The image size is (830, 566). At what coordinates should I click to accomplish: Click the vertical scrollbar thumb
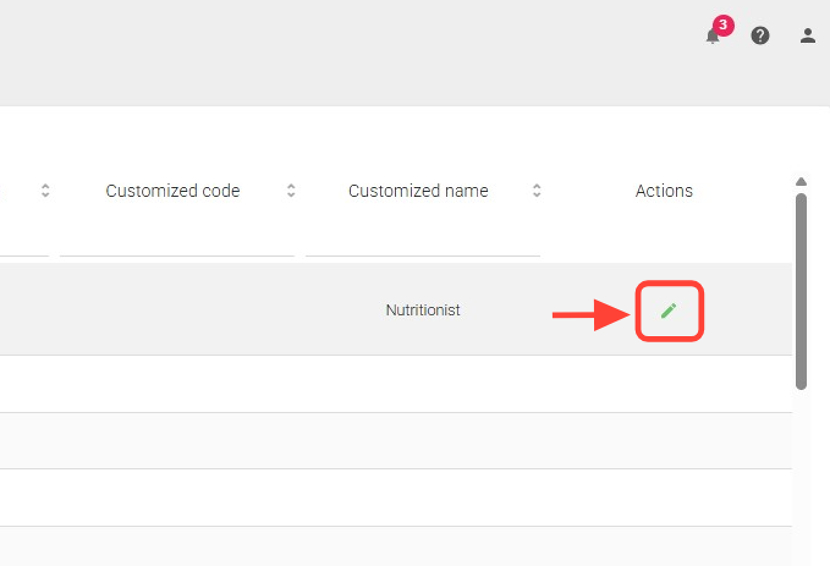pyautogui.click(x=801, y=290)
